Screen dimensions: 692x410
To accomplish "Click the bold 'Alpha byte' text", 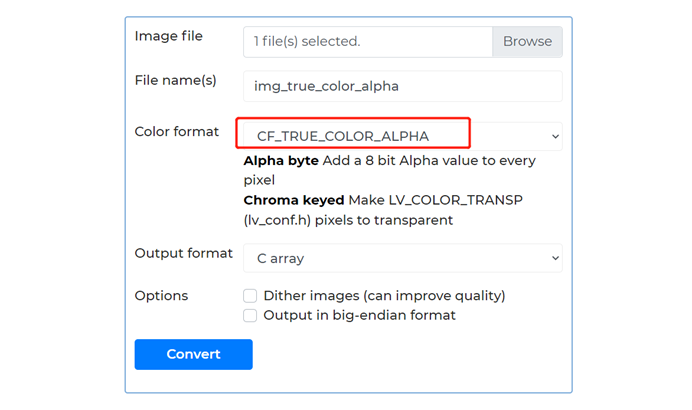I will coord(281,161).
